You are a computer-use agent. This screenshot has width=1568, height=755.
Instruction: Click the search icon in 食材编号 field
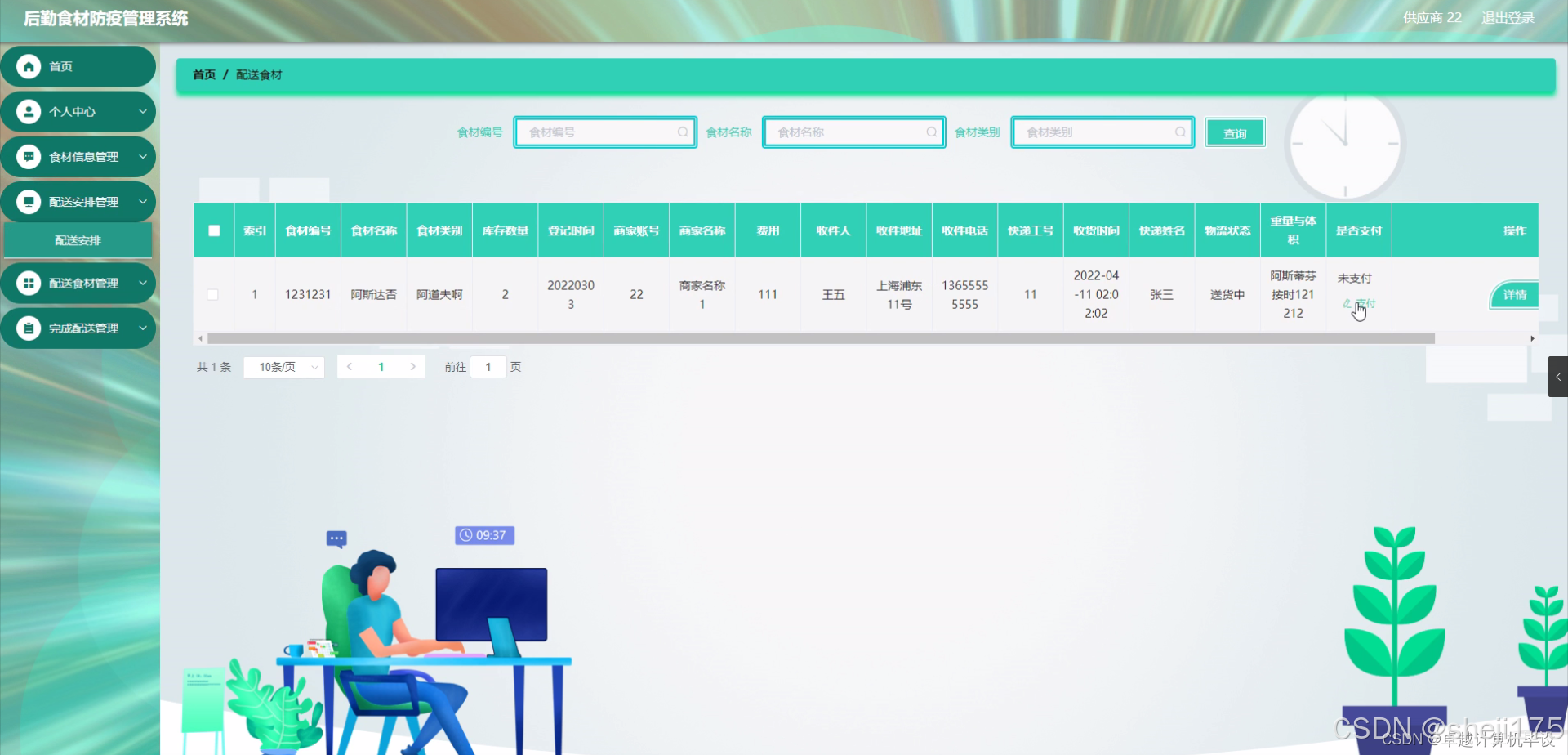[683, 132]
